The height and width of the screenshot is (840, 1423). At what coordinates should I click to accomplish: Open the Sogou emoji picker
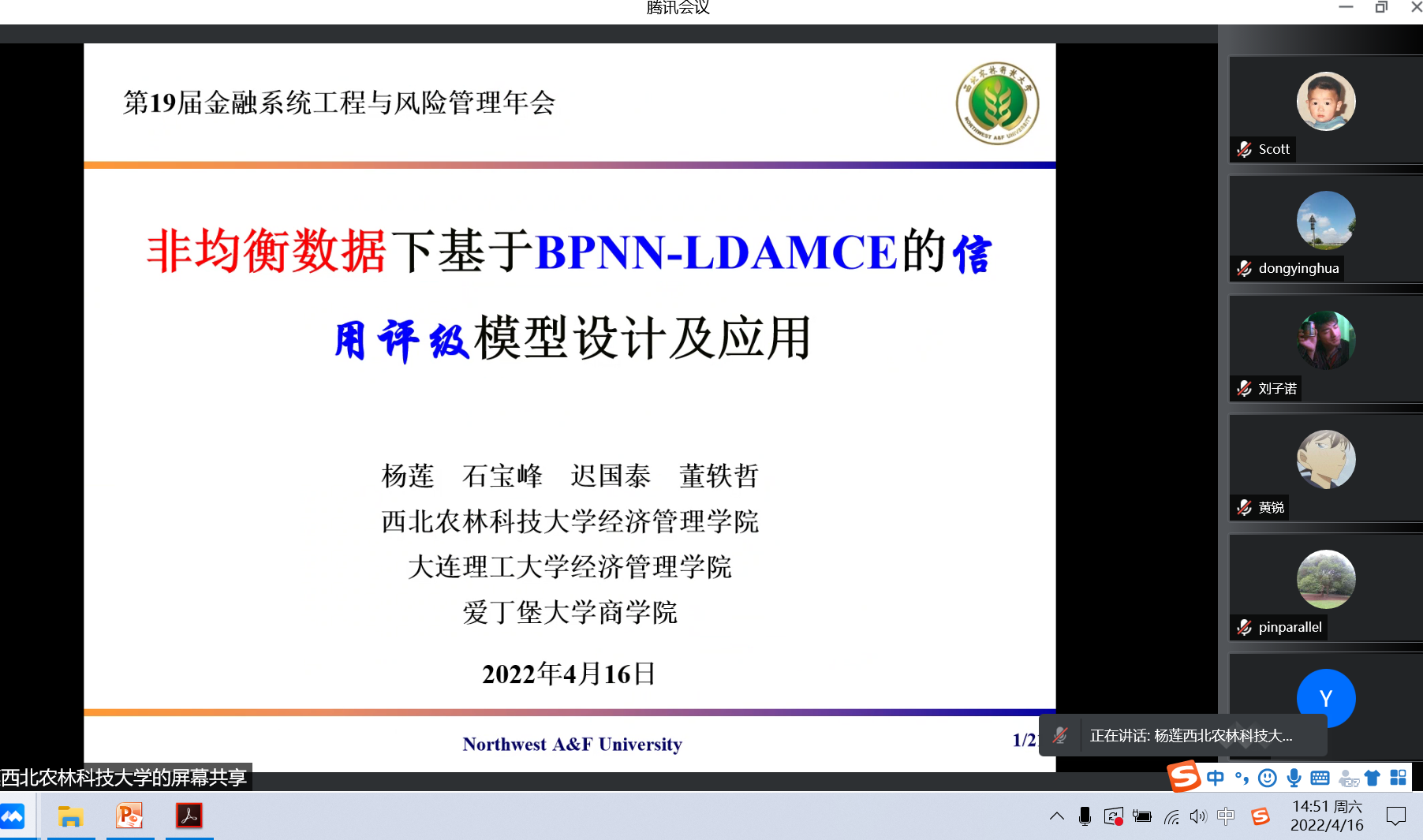(x=1267, y=778)
